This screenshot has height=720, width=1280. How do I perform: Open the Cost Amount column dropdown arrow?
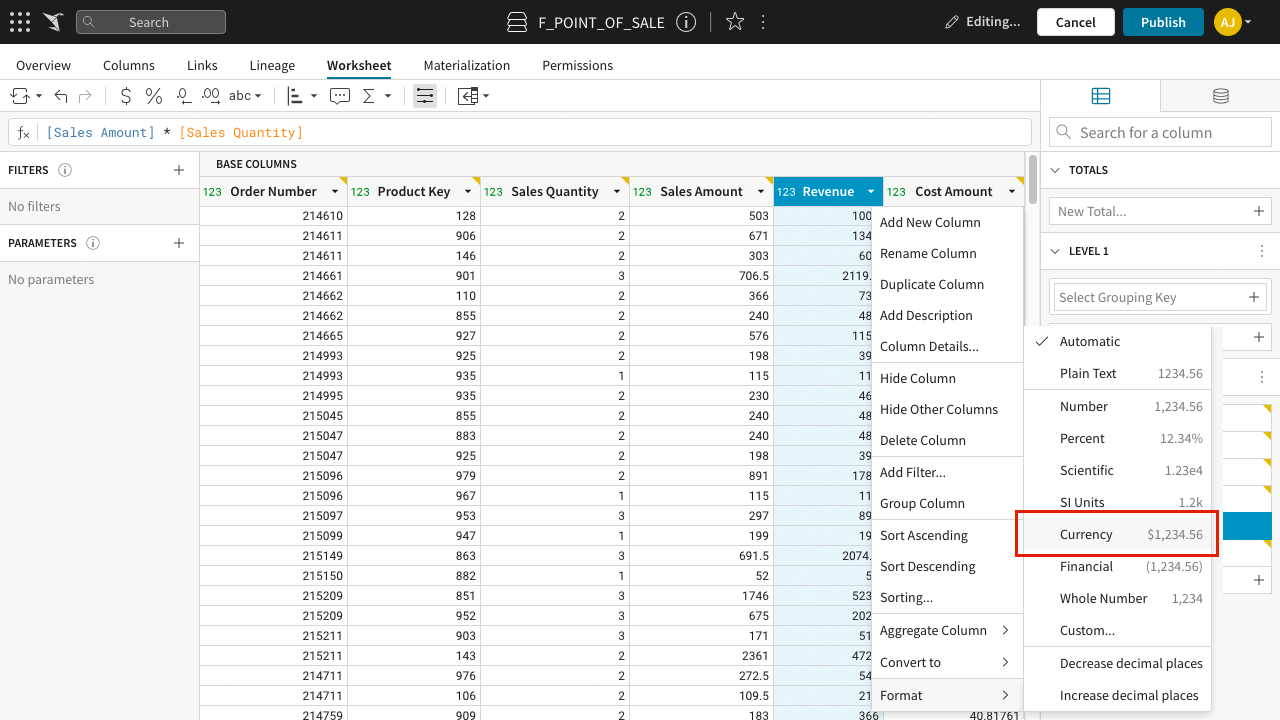[x=1012, y=192]
